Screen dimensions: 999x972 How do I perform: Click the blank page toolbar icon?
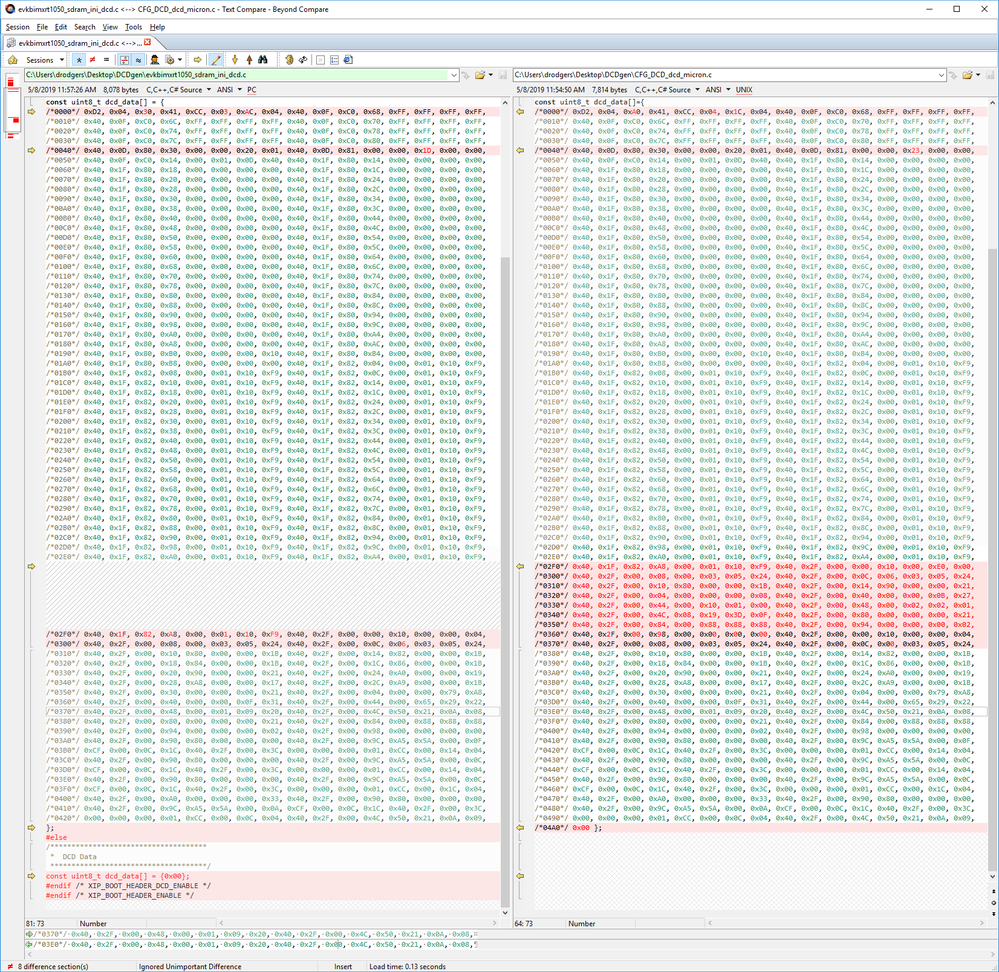[x=320, y=60]
